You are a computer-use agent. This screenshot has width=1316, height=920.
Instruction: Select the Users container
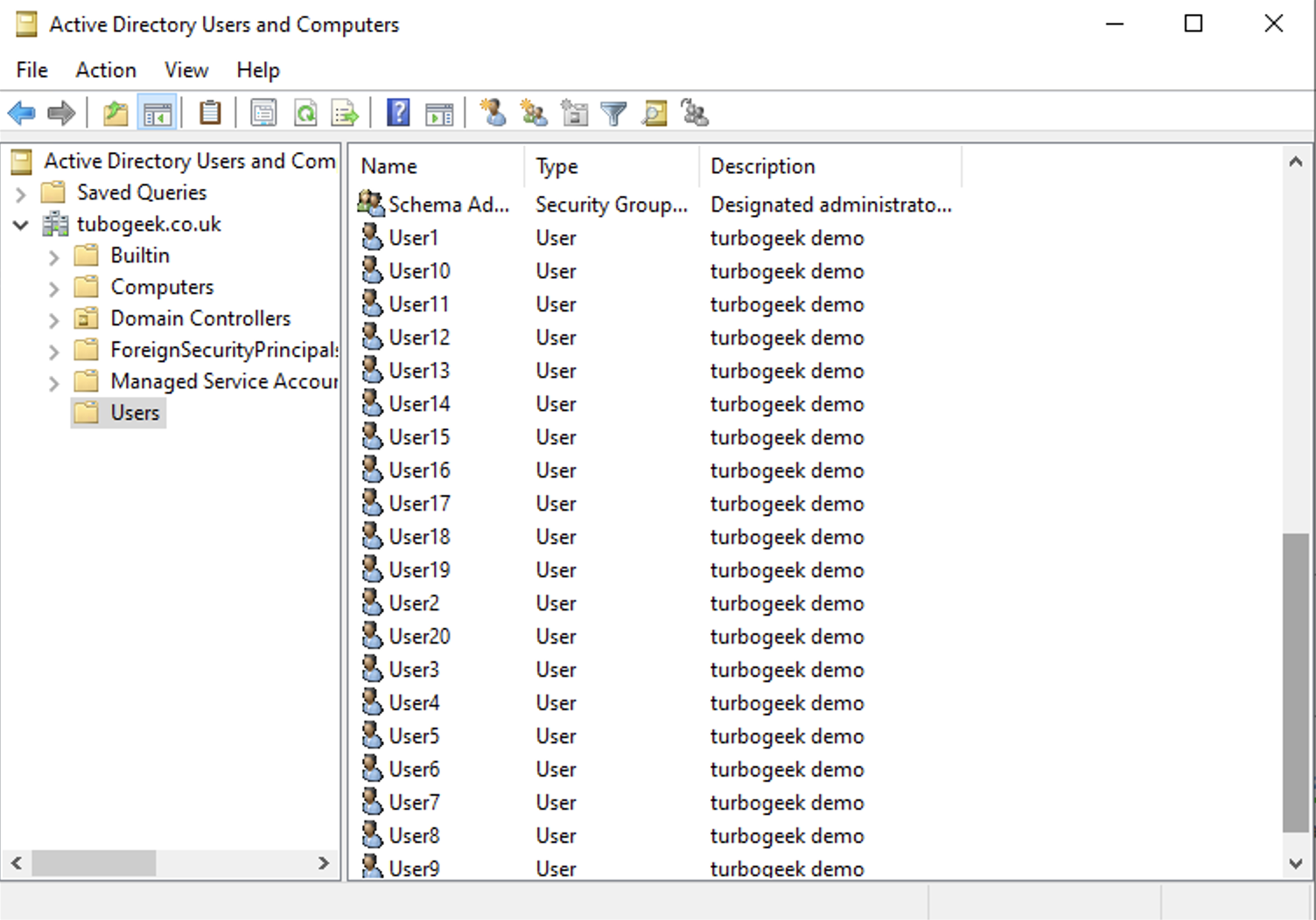pyautogui.click(x=135, y=412)
